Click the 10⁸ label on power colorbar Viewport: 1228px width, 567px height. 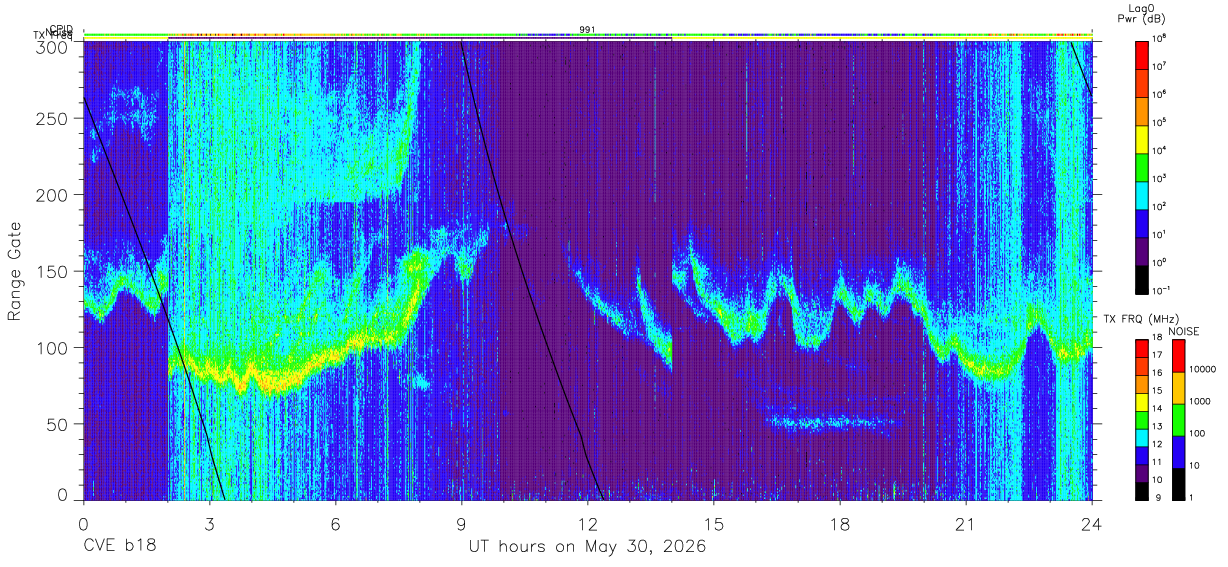point(1161,37)
